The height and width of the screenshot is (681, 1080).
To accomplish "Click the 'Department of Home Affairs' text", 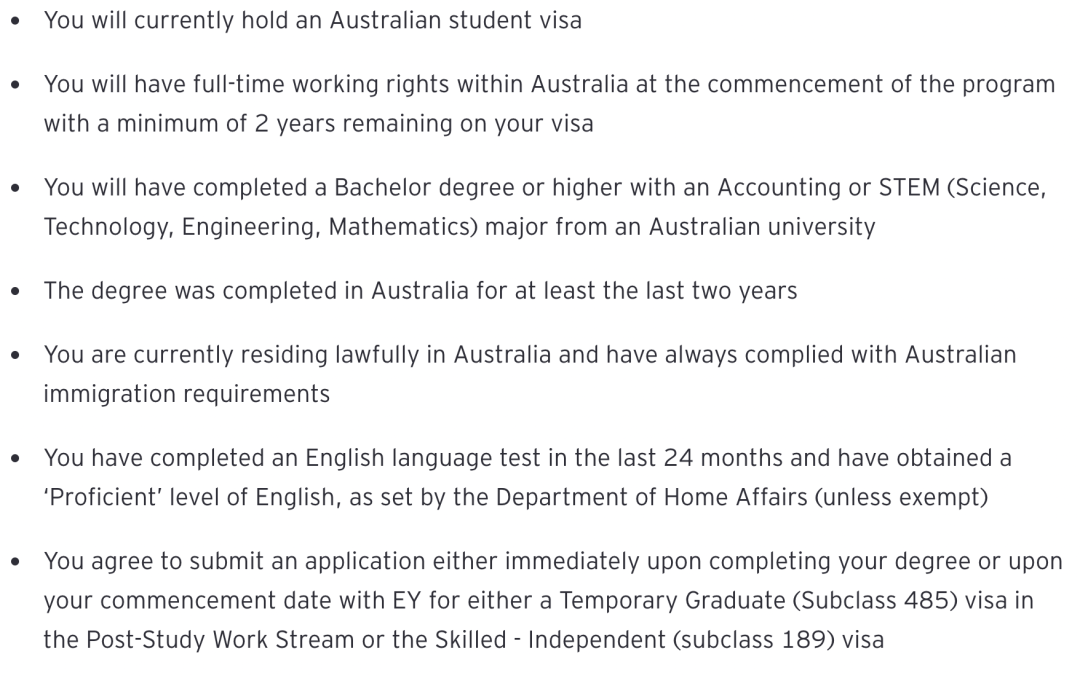I will pos(652,497).
